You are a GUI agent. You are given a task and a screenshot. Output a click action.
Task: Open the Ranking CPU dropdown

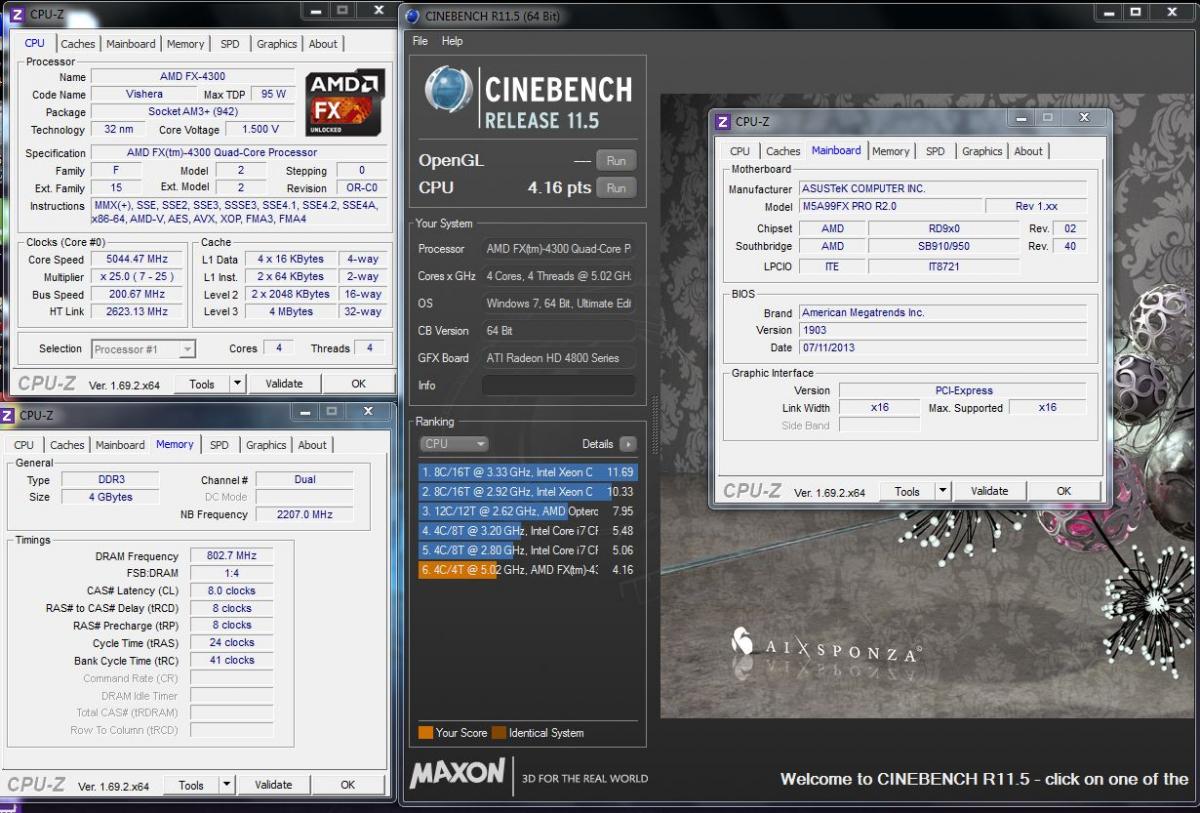click(x=454, y=444)
